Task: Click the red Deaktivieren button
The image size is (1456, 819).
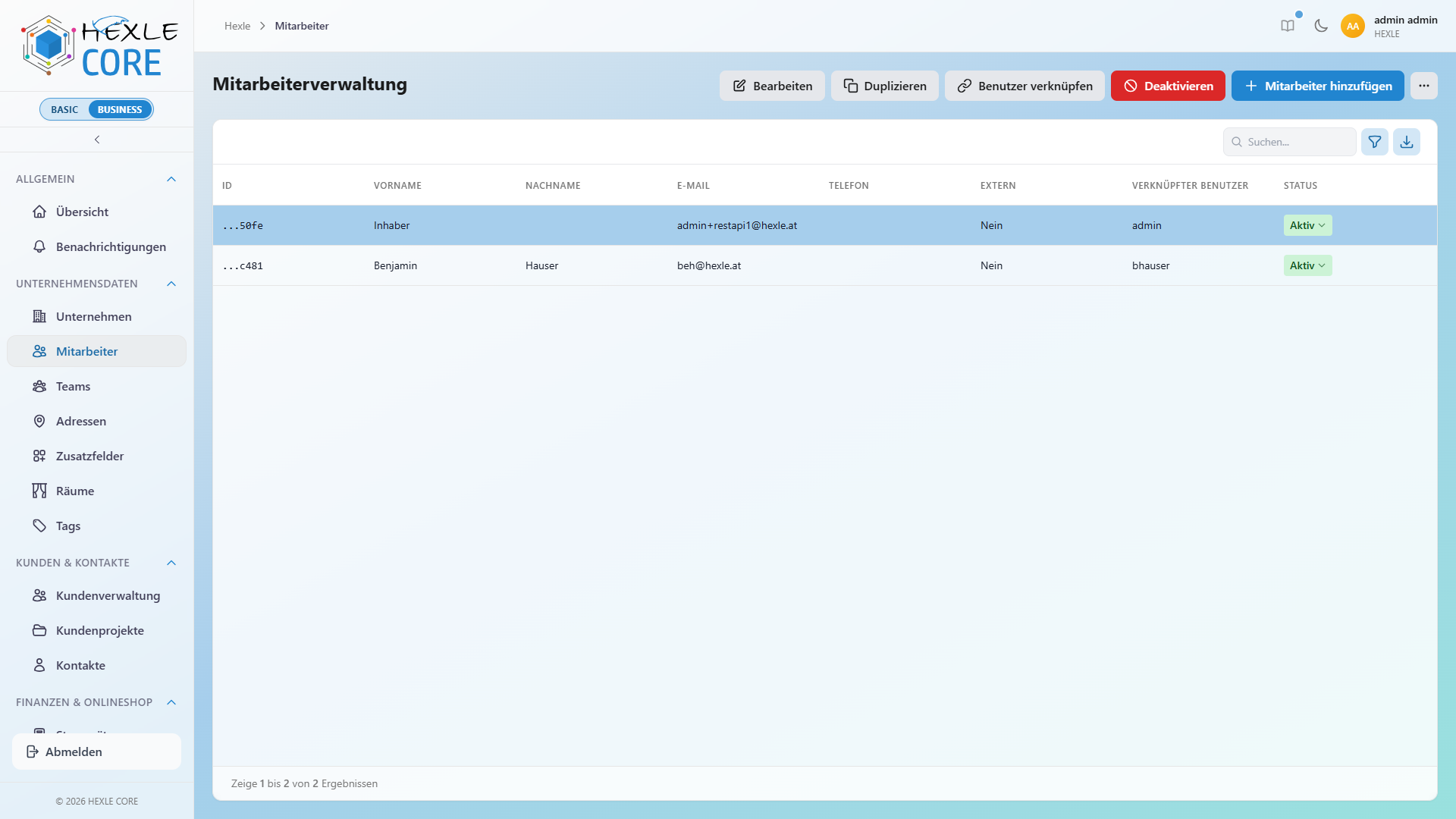Action: 1168,86
